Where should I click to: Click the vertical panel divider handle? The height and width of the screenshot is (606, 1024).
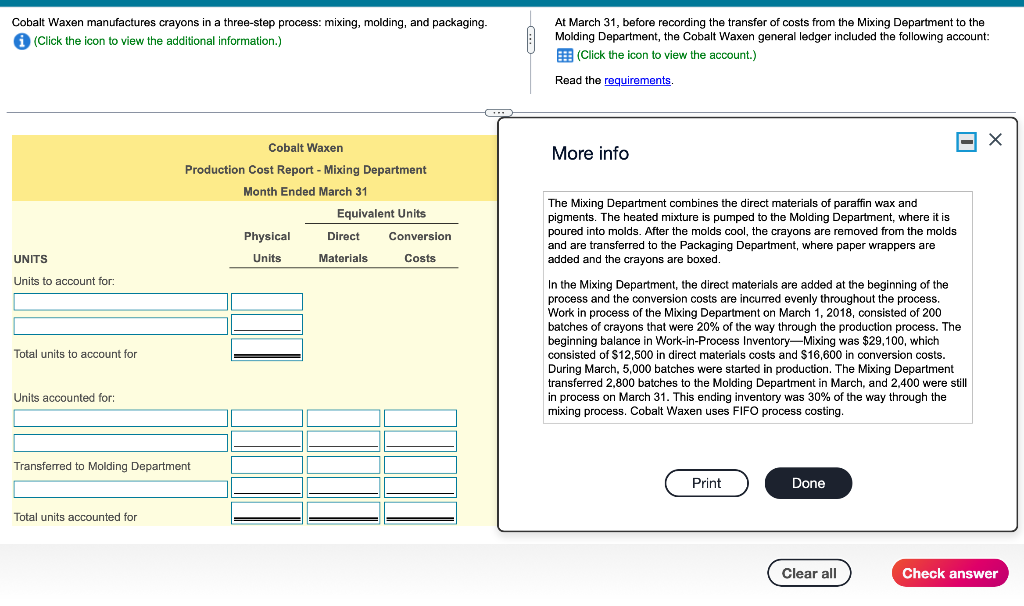click(x=530, y=39)
